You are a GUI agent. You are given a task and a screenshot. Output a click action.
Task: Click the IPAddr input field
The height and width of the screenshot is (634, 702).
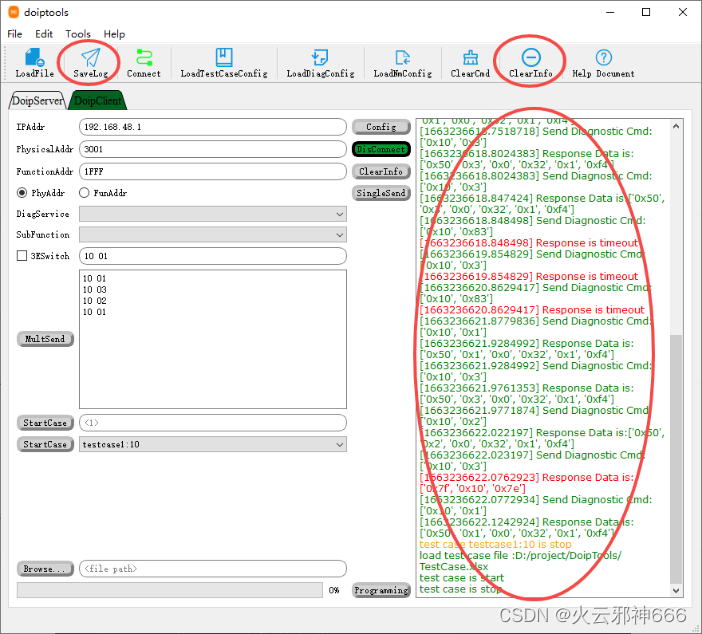coord(213,127)
